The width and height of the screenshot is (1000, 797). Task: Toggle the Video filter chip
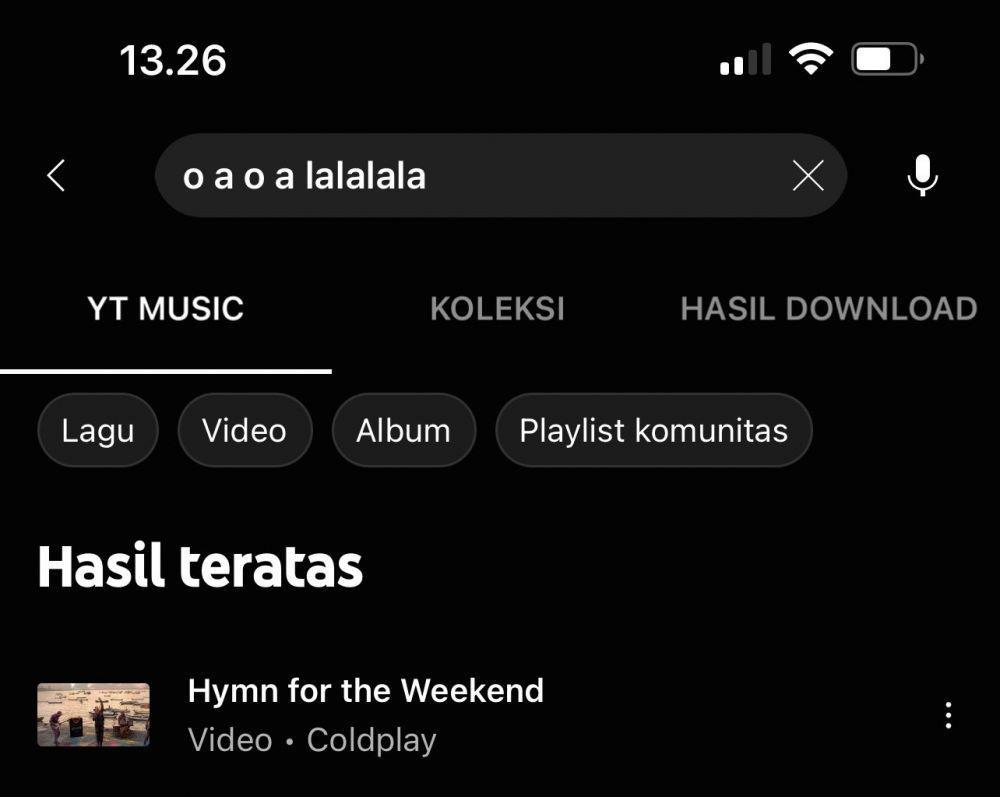coord(245,430)
